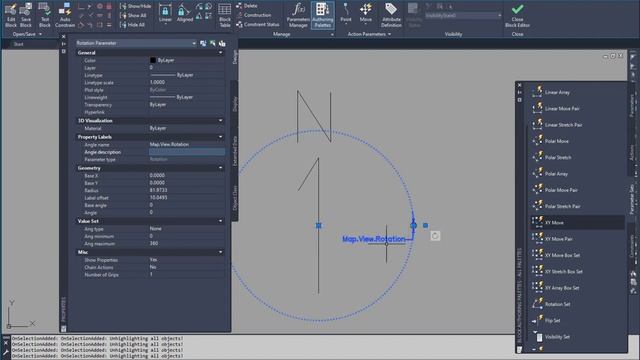Click the ByLayer color swatch
Viewport: 640px width, 360px height.
tap(153, 60)
